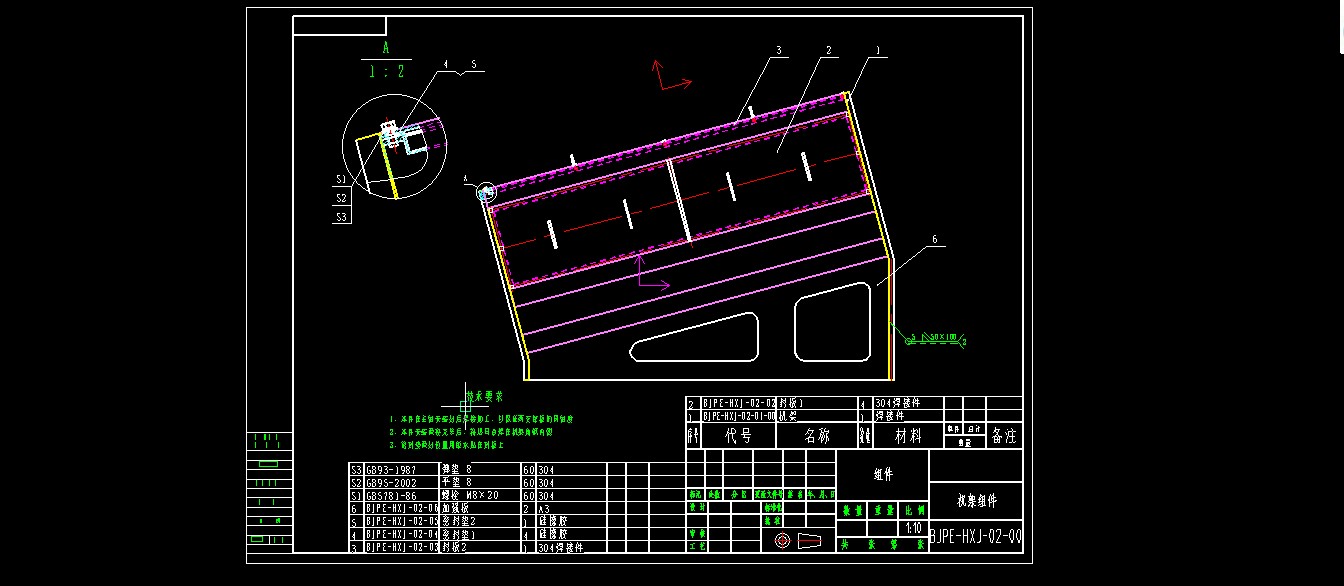Viewport: 1344px width, 586px height.
Task: Click drawing number 'BJPE-HXJ-02-00' in title block
Action: coord(975,536)
